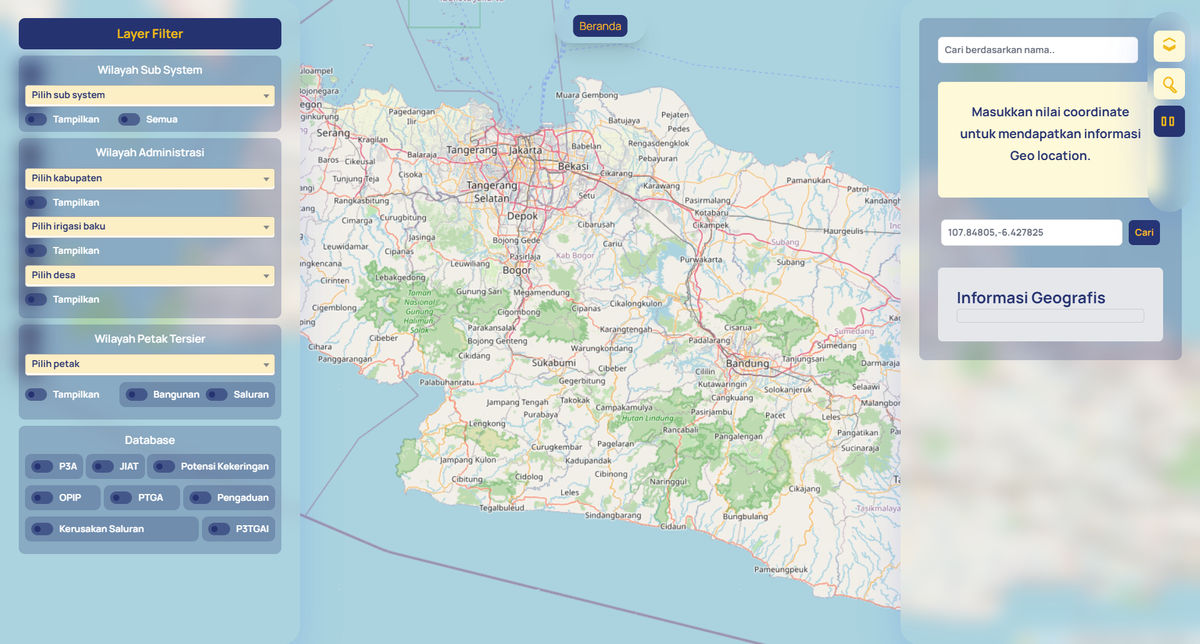
Task: Click the Bandung label on the map
Action: pos(748,363)
